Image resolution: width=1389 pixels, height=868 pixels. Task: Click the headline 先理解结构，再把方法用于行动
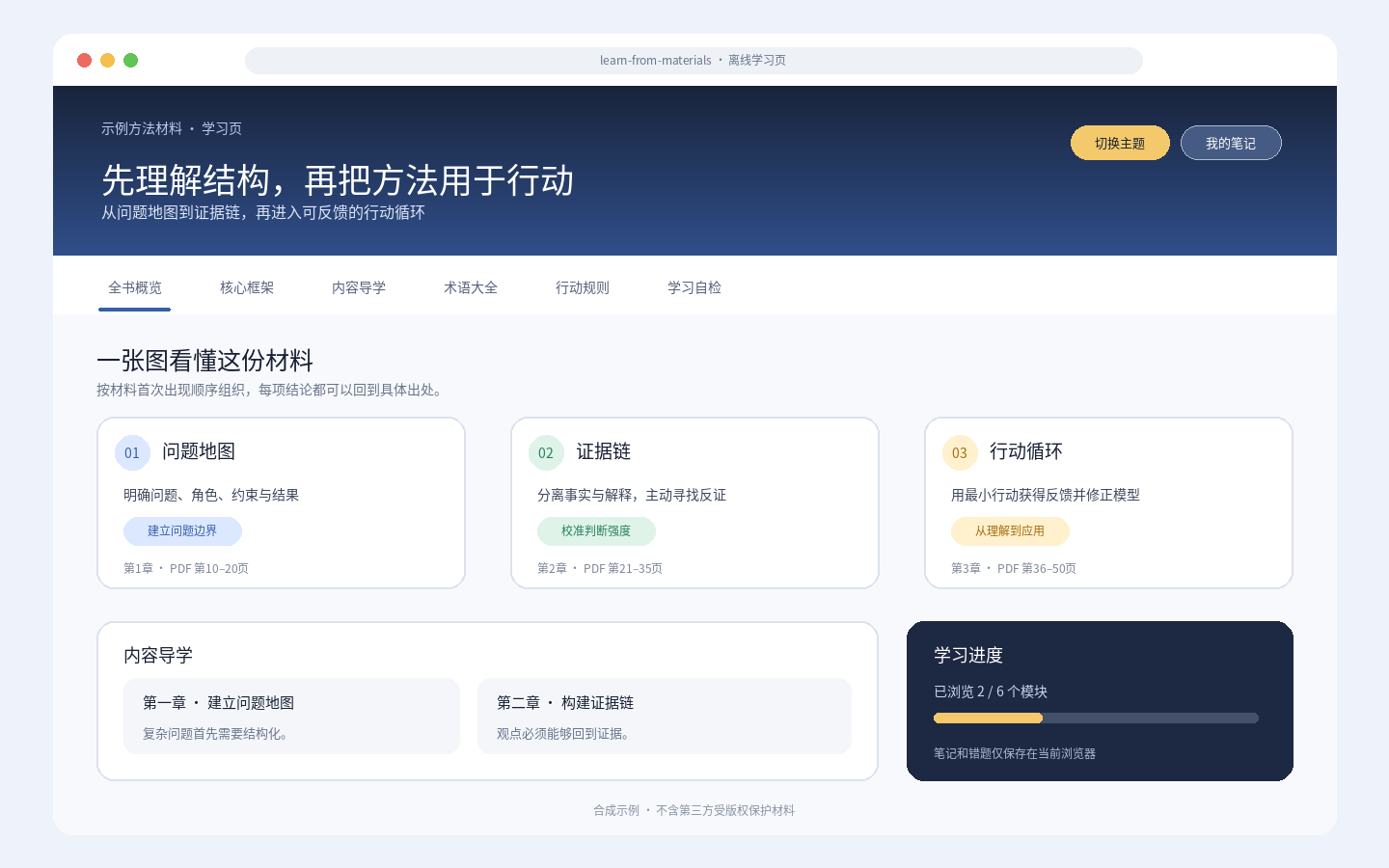tap(338, 180)
